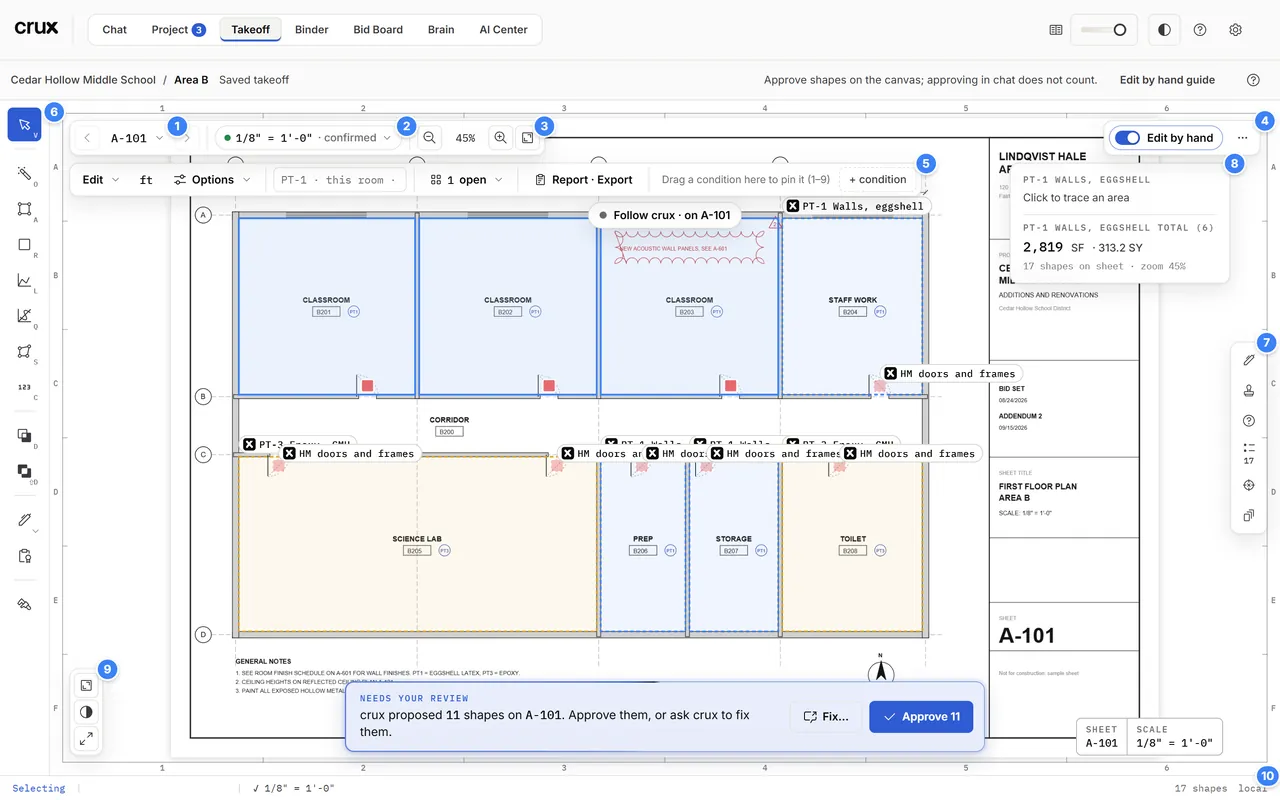Click the Cedar Hollow Middle School breadcrumb
The image size is (1280, 800).
(83, 80)
